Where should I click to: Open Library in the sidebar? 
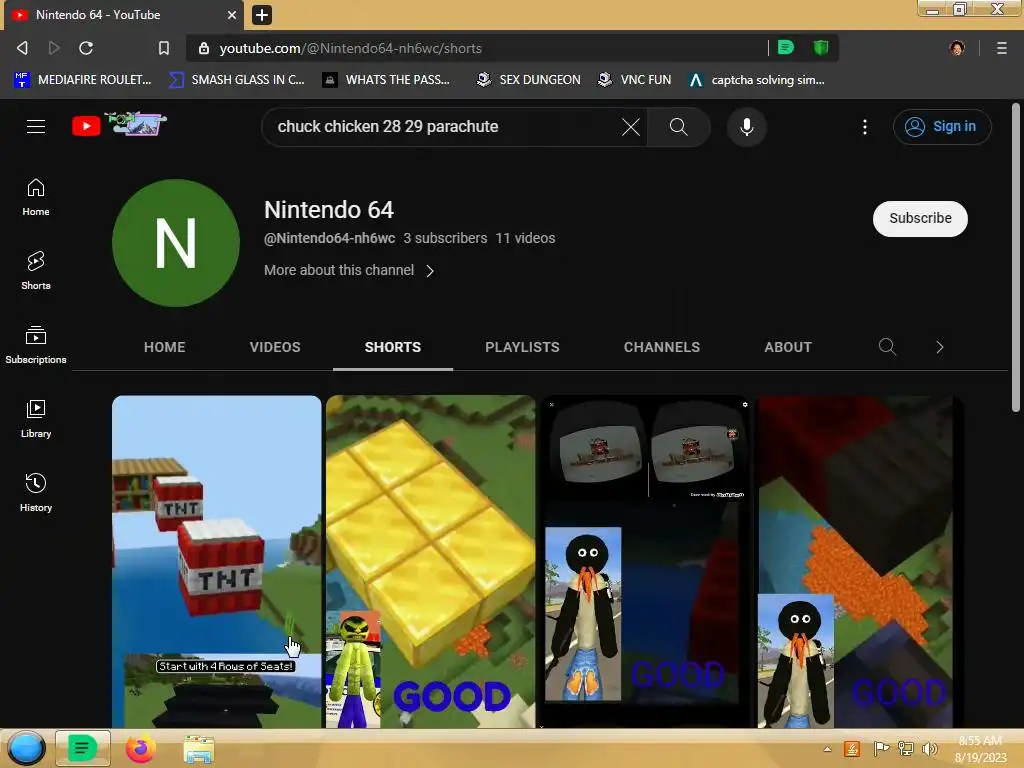[x=36, y=419]
